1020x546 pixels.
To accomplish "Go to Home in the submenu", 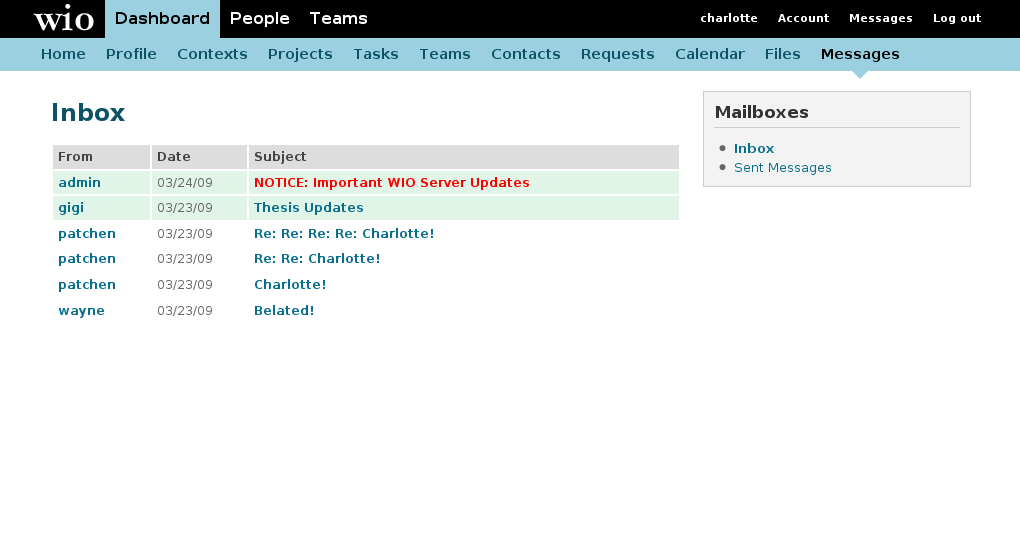I will (63, 54).
